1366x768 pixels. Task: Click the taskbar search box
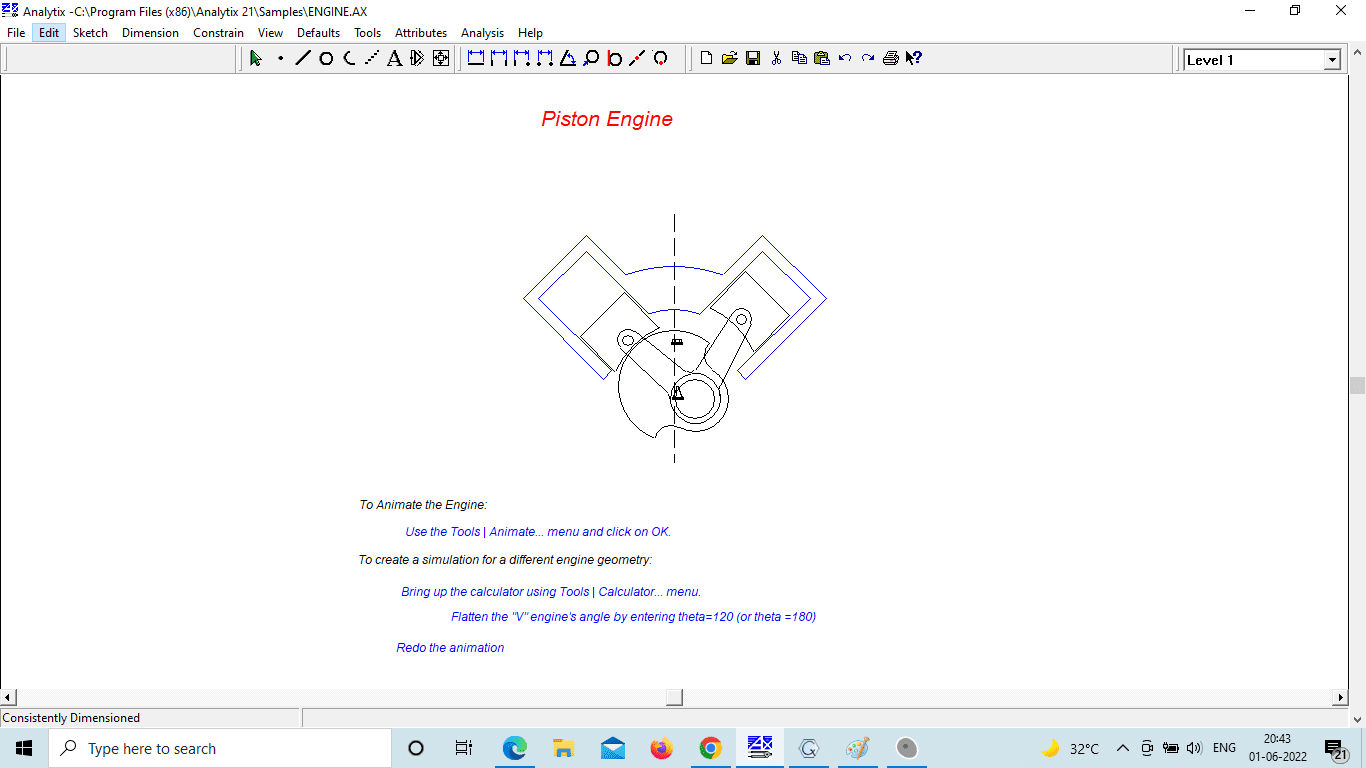click(x=220, y=748)
